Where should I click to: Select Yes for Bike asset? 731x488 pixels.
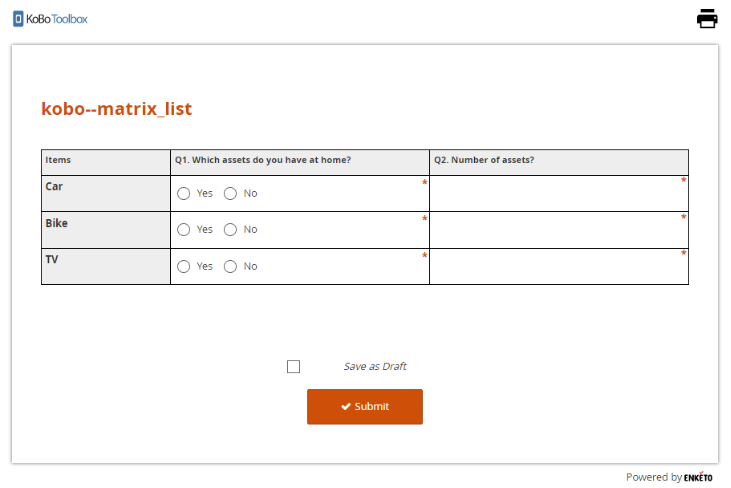(184, 230)
